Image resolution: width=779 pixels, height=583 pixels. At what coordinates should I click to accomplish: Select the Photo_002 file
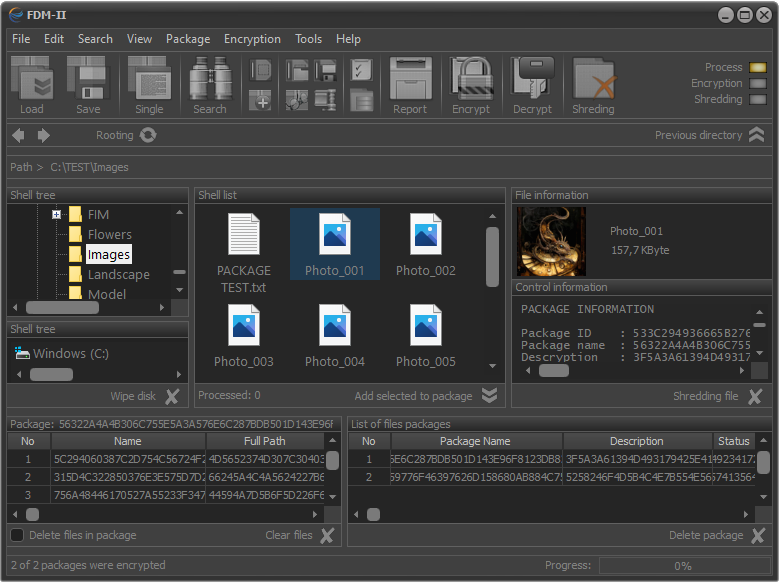(x=426, y=245)
